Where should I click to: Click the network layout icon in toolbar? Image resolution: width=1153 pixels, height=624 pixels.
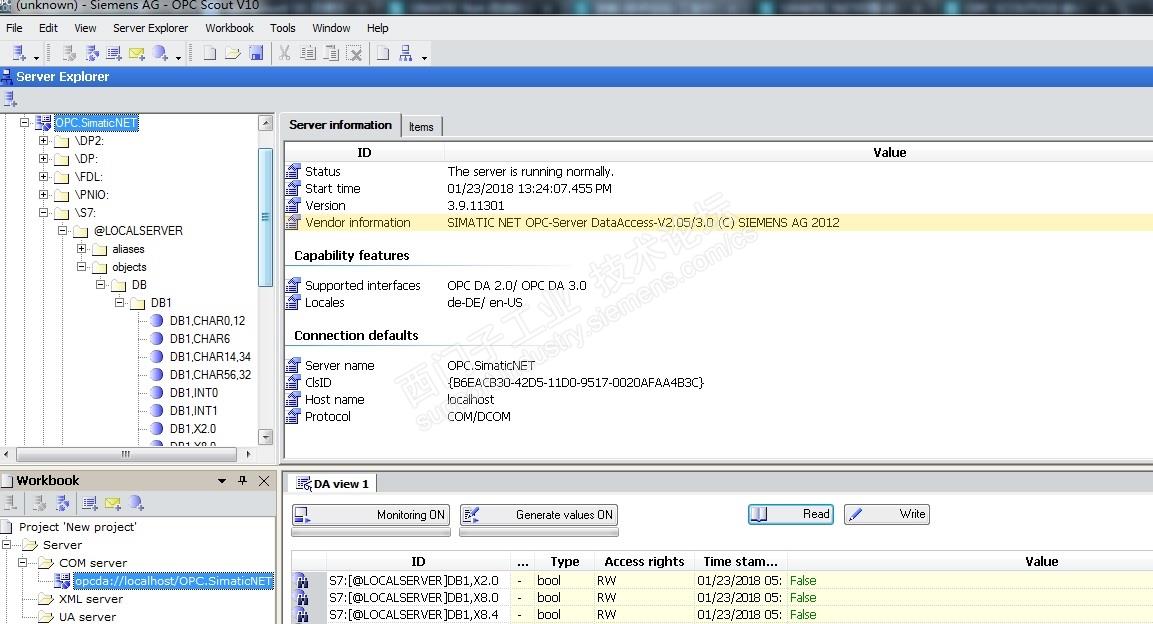406,54
